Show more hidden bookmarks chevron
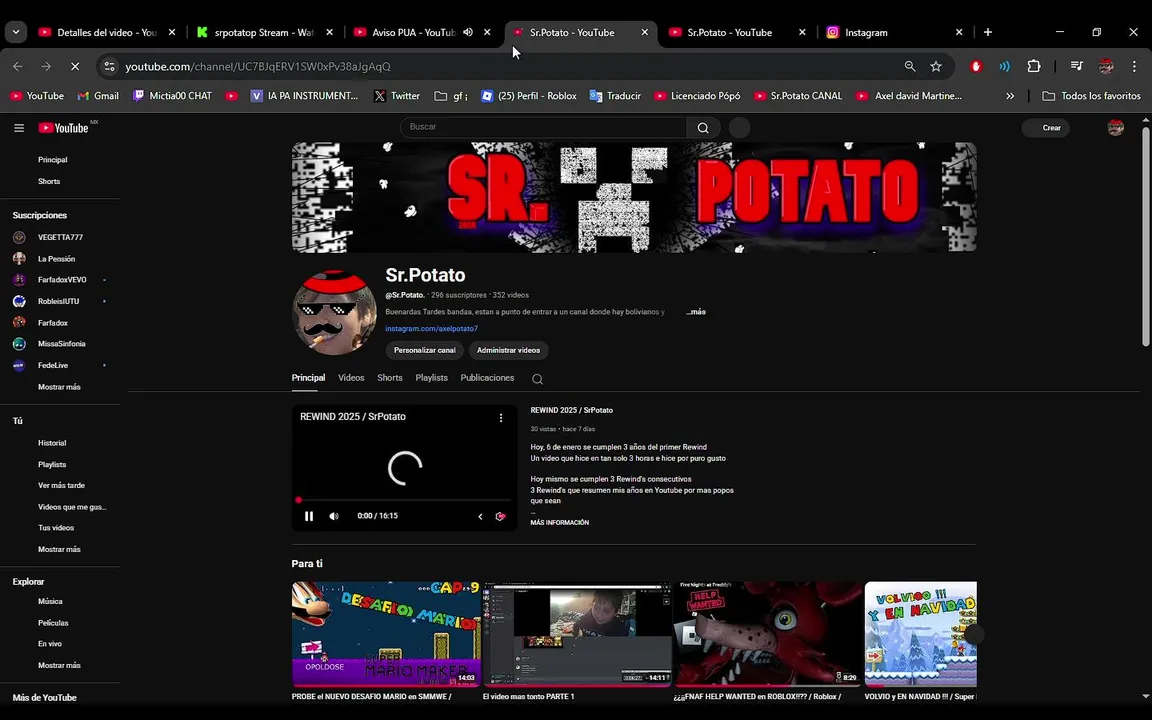The image size is (1152, 720). point(1010,96)
